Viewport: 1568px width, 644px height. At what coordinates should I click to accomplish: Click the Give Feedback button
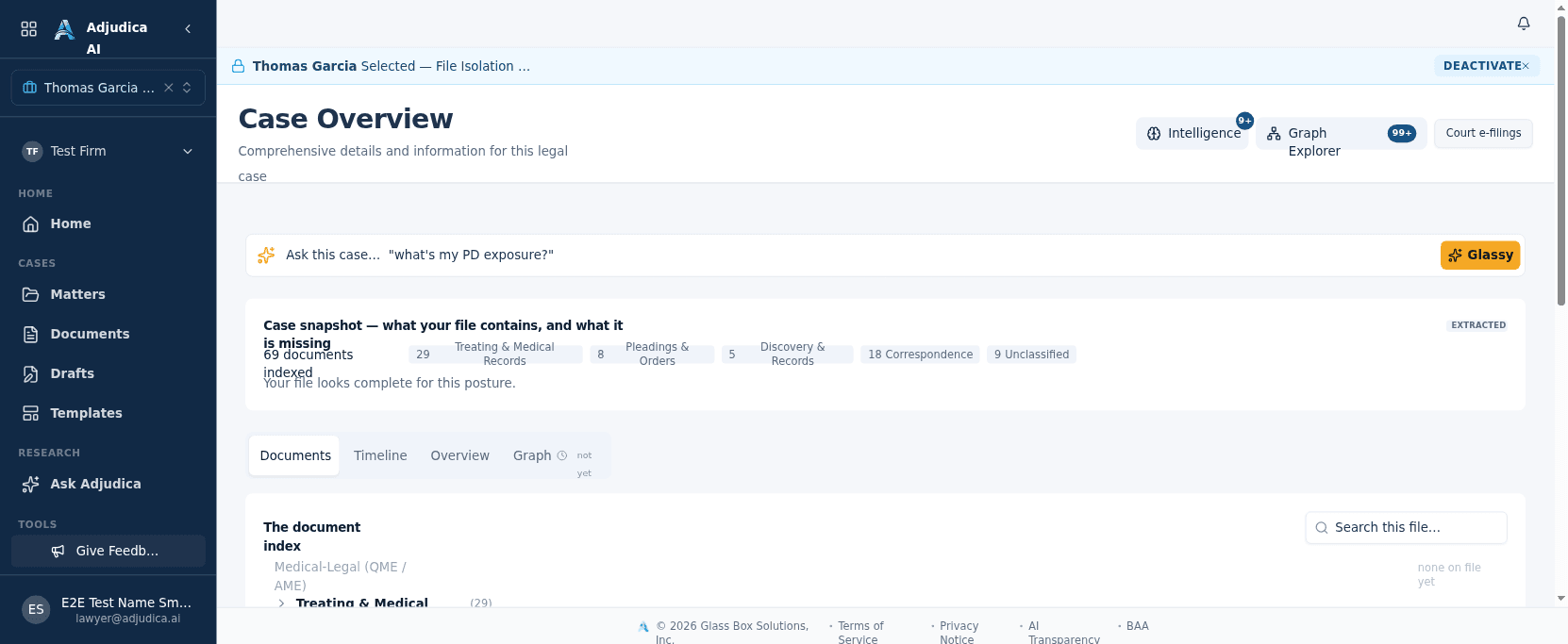click(108, 551)
